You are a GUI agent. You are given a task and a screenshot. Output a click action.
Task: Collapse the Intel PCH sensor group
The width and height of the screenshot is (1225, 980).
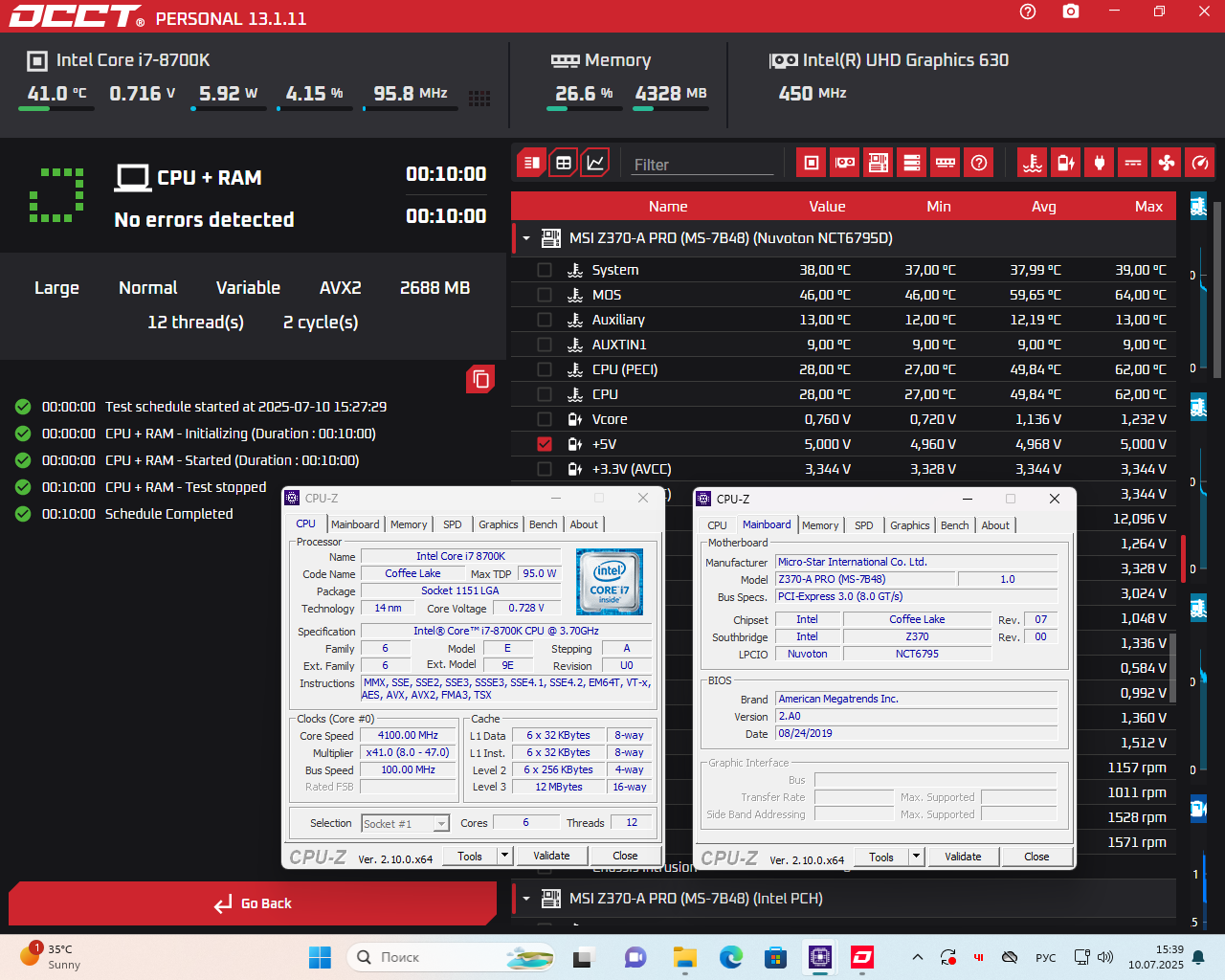[x=526, y=899]
